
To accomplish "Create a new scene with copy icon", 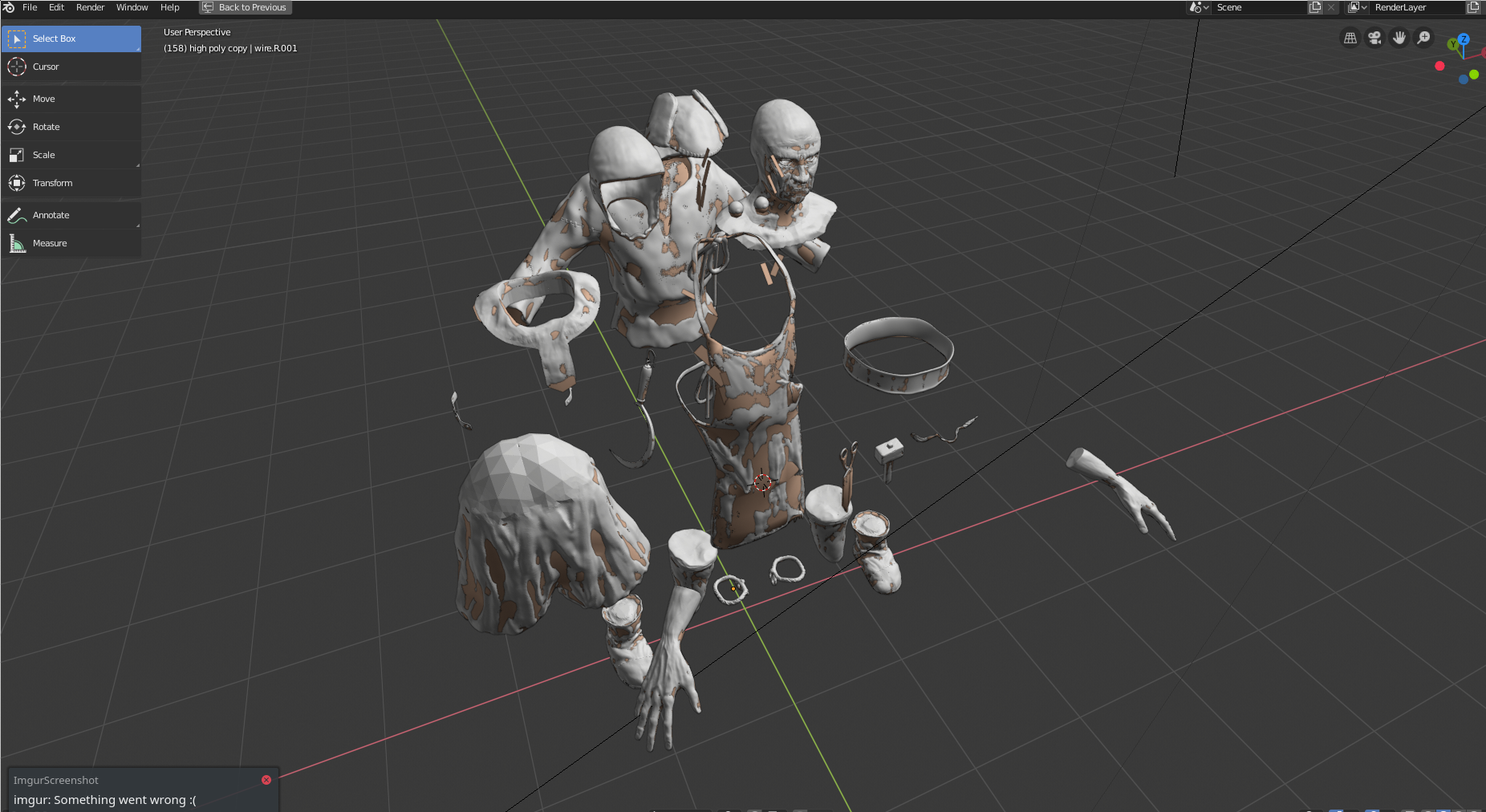I will pos(1315,7).
